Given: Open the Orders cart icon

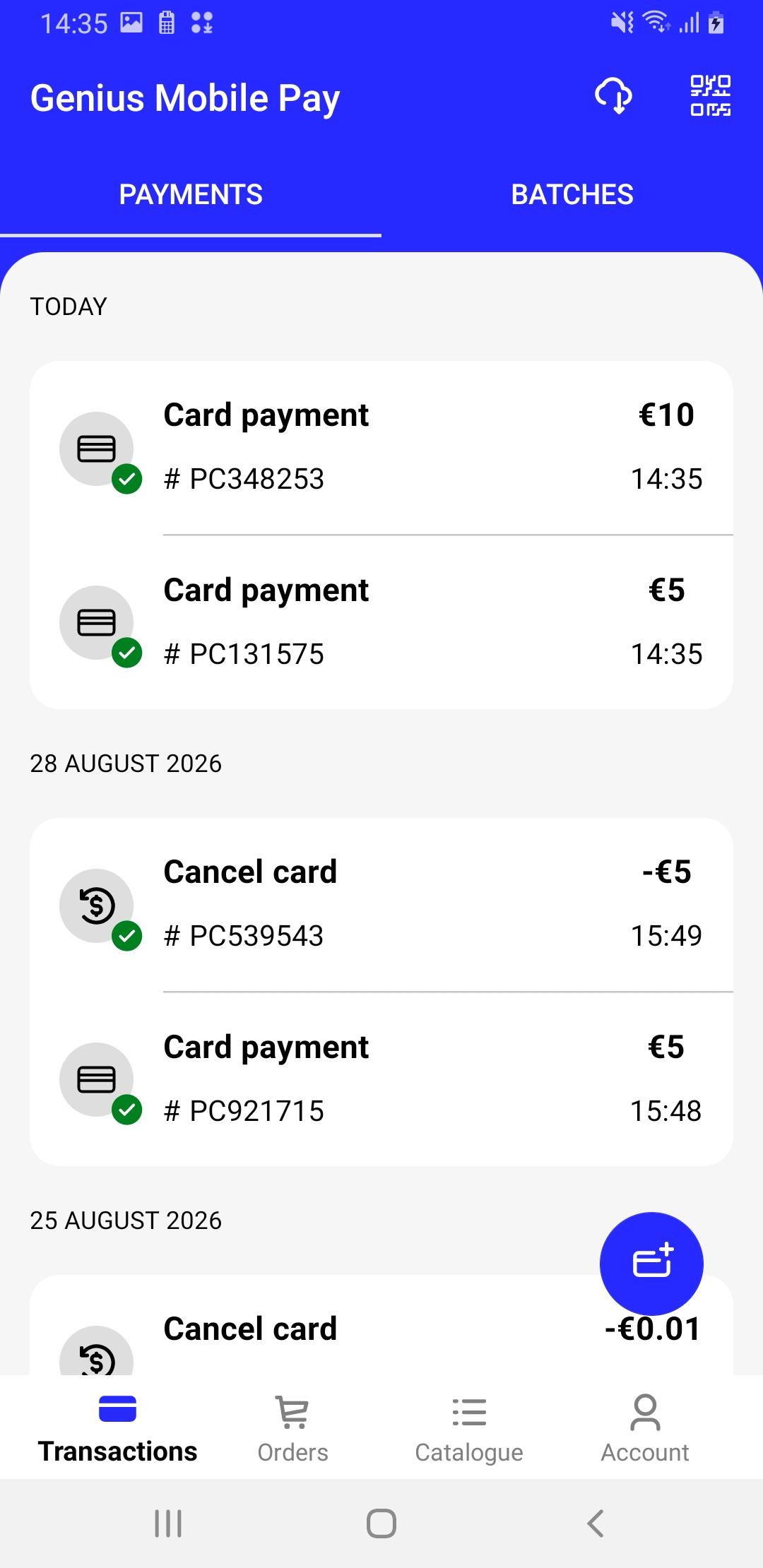Looking at the screenshot, I should coord(292,1412).
